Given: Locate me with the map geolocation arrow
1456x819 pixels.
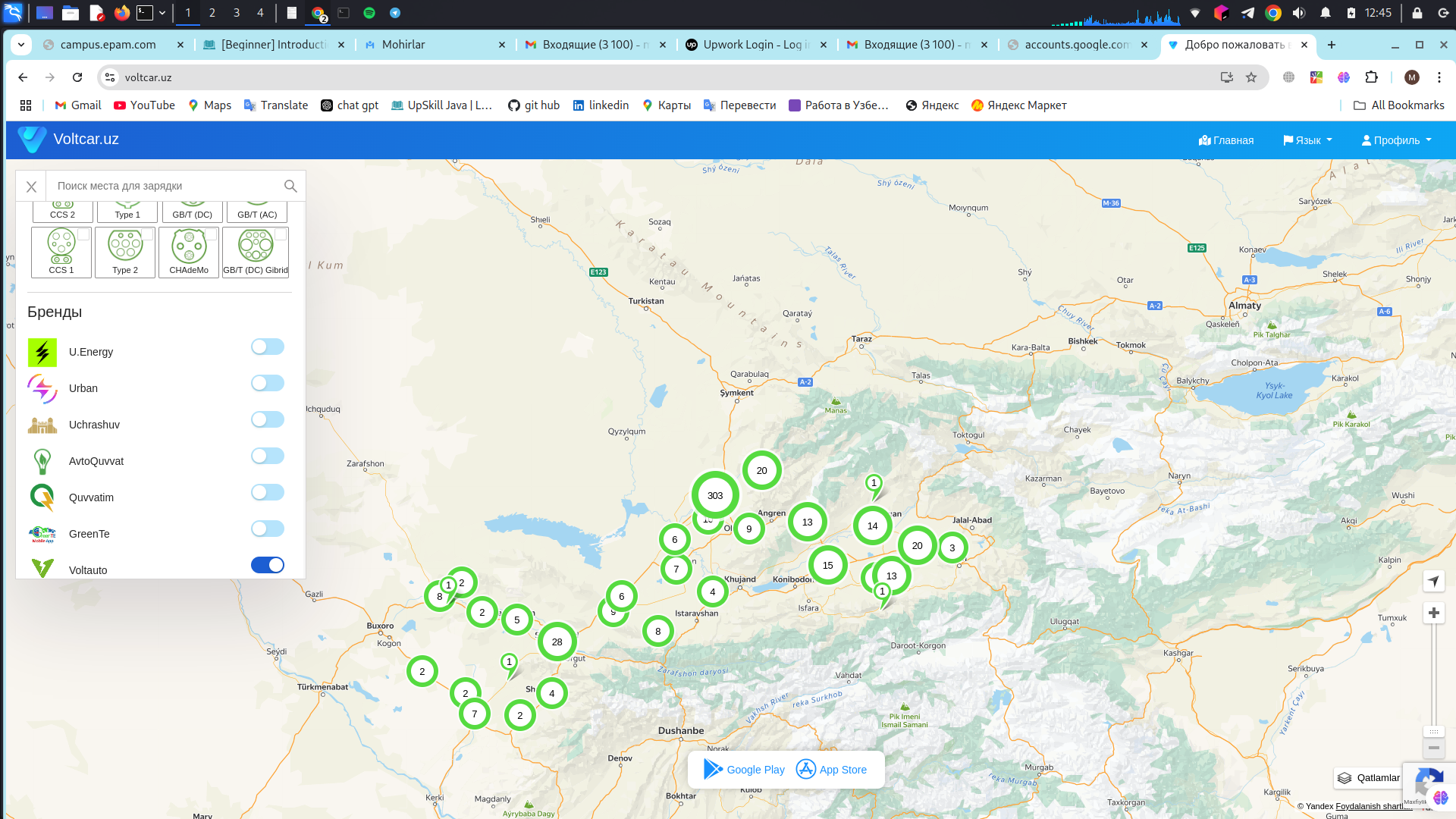Looking at the screenshot, I should pos(1433,582).
